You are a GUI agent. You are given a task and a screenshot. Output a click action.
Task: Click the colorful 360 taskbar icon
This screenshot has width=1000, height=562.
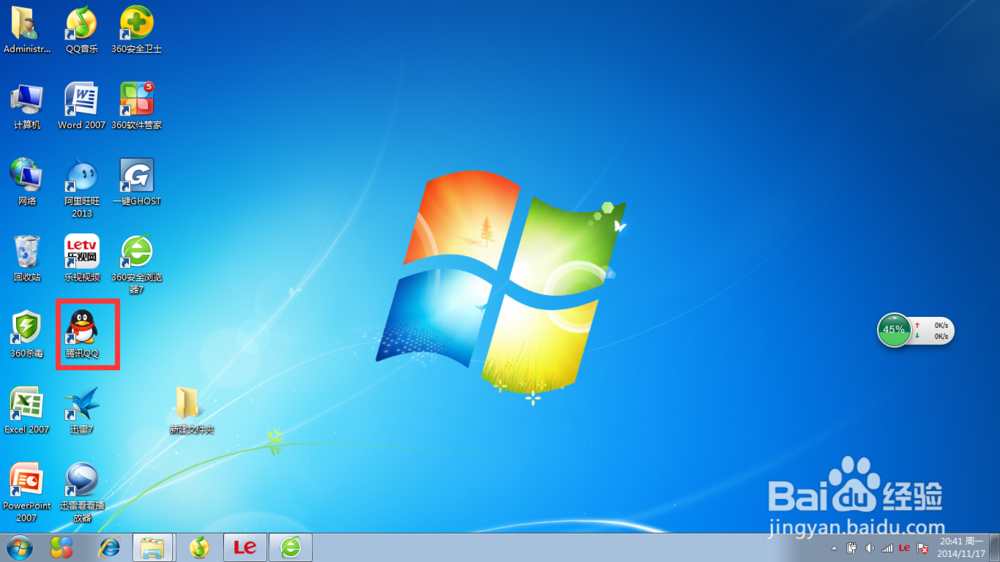tap(61, 548)
